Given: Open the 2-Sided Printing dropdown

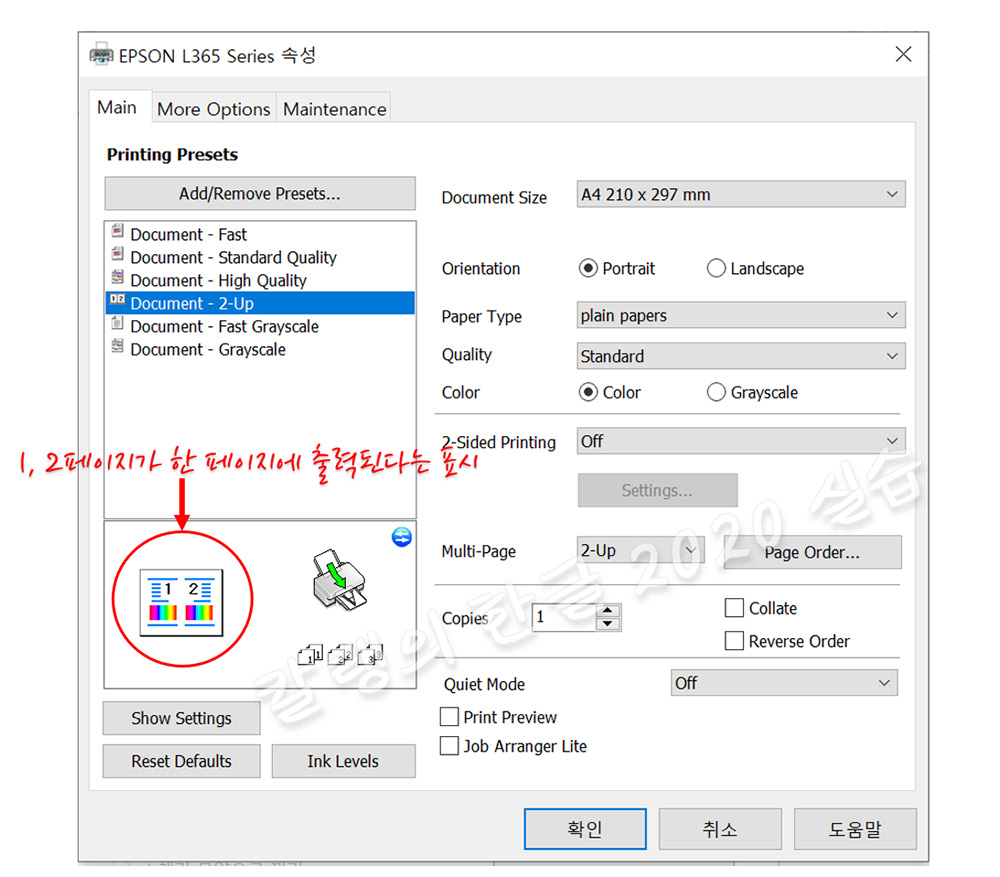Looking at the screenshot, I should [x=740, y=441].
